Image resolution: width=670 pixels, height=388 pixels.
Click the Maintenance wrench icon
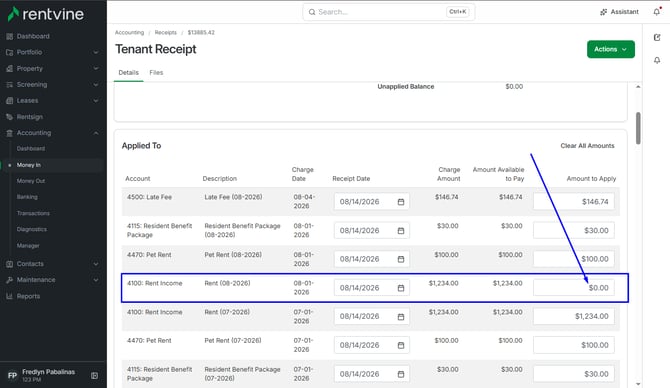[x=9, y=280]
